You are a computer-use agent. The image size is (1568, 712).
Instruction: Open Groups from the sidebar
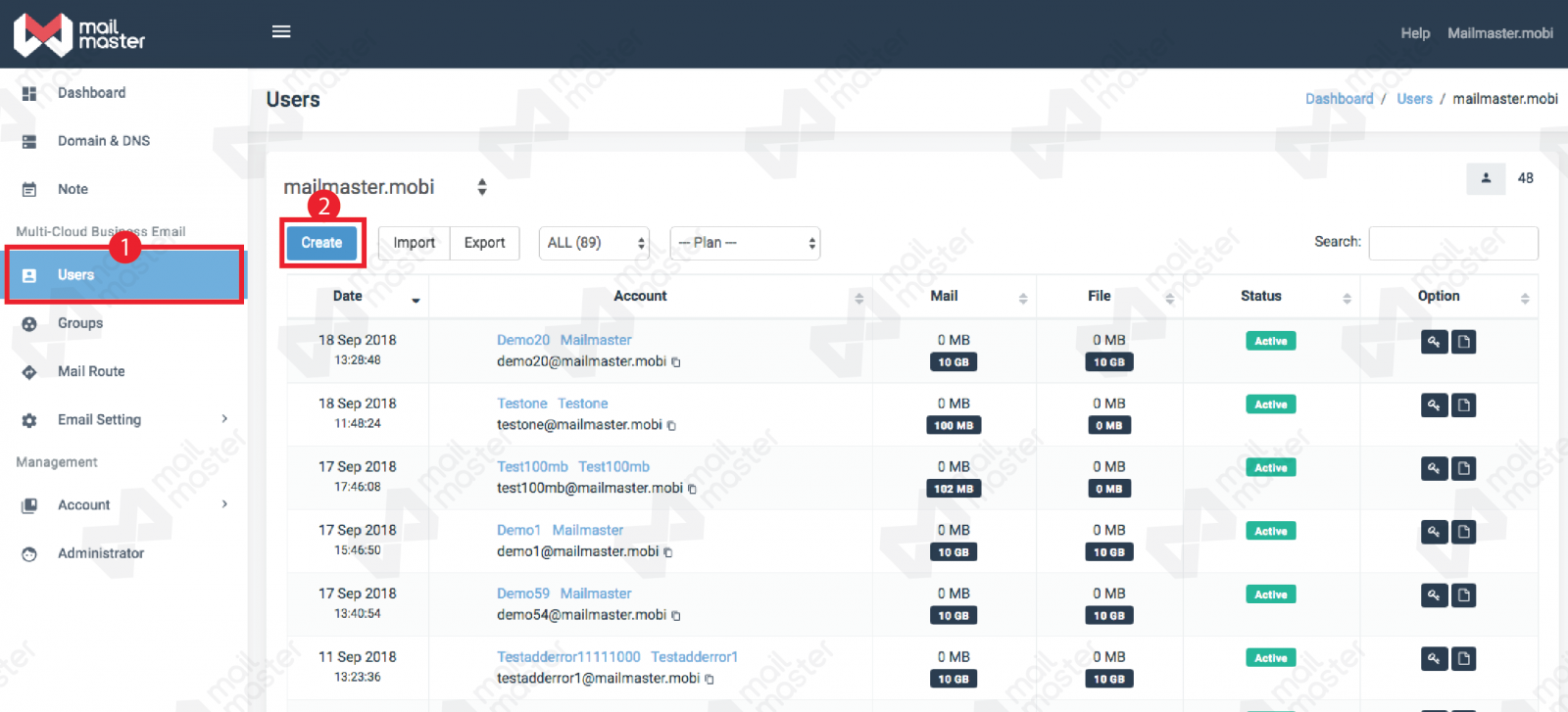(80, 323)
